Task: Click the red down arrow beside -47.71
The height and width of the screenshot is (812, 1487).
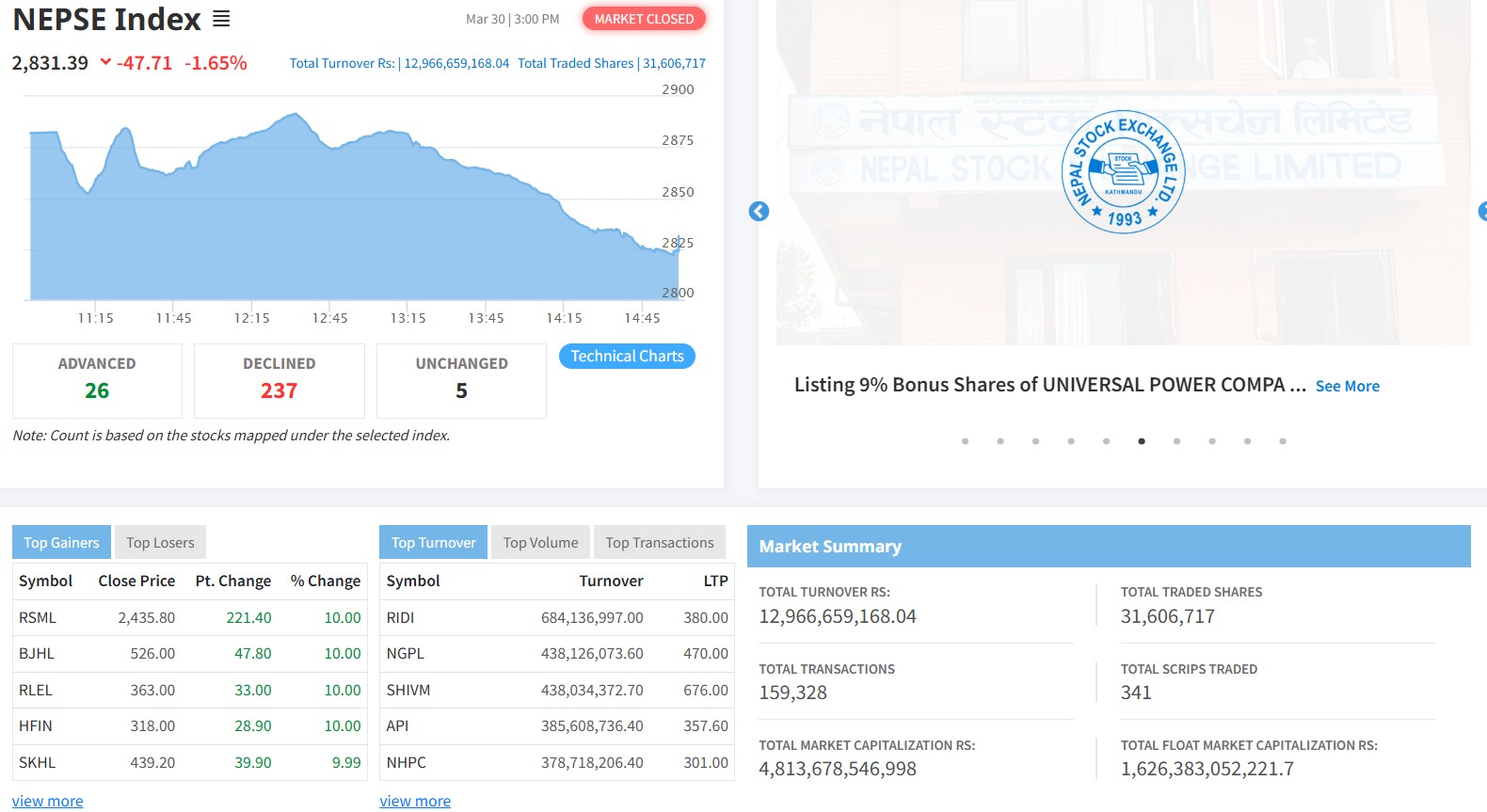Action: pos(105,62)
